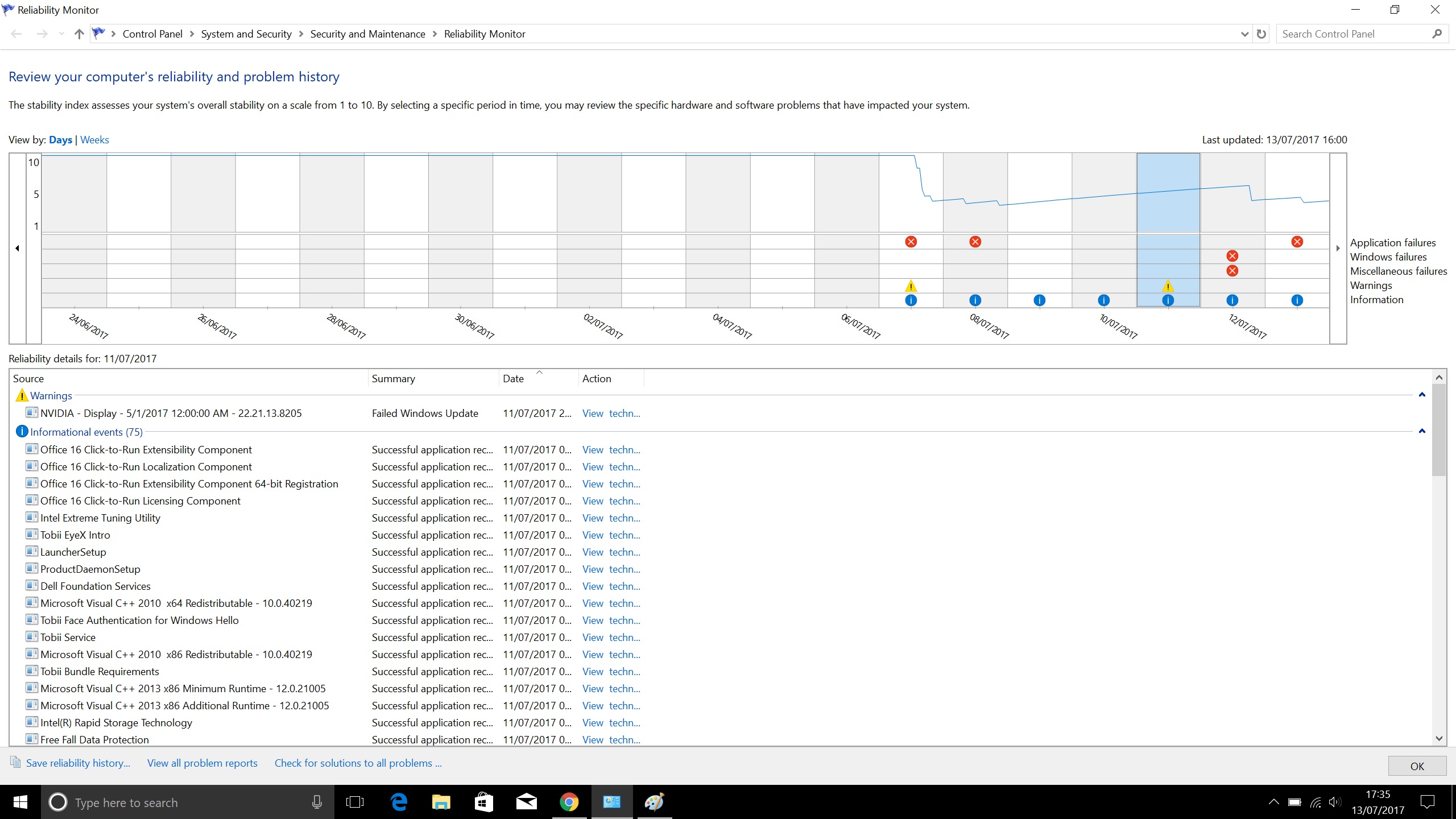
Task: Switch chart view to Weeks
Action: pyautogui.click(x=94, y=140)
